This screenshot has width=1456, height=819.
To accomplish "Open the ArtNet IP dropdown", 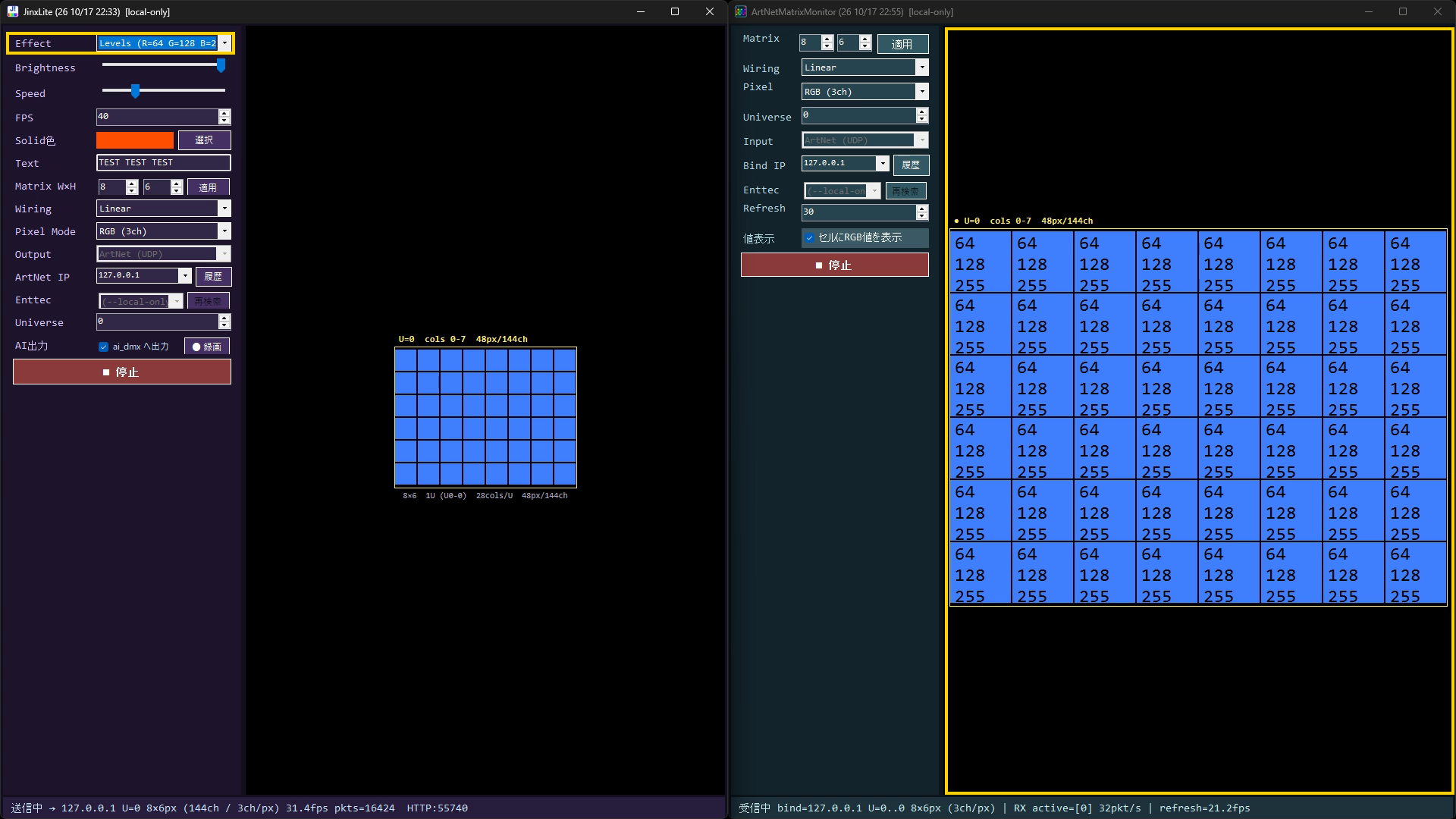I will (184, 276).
